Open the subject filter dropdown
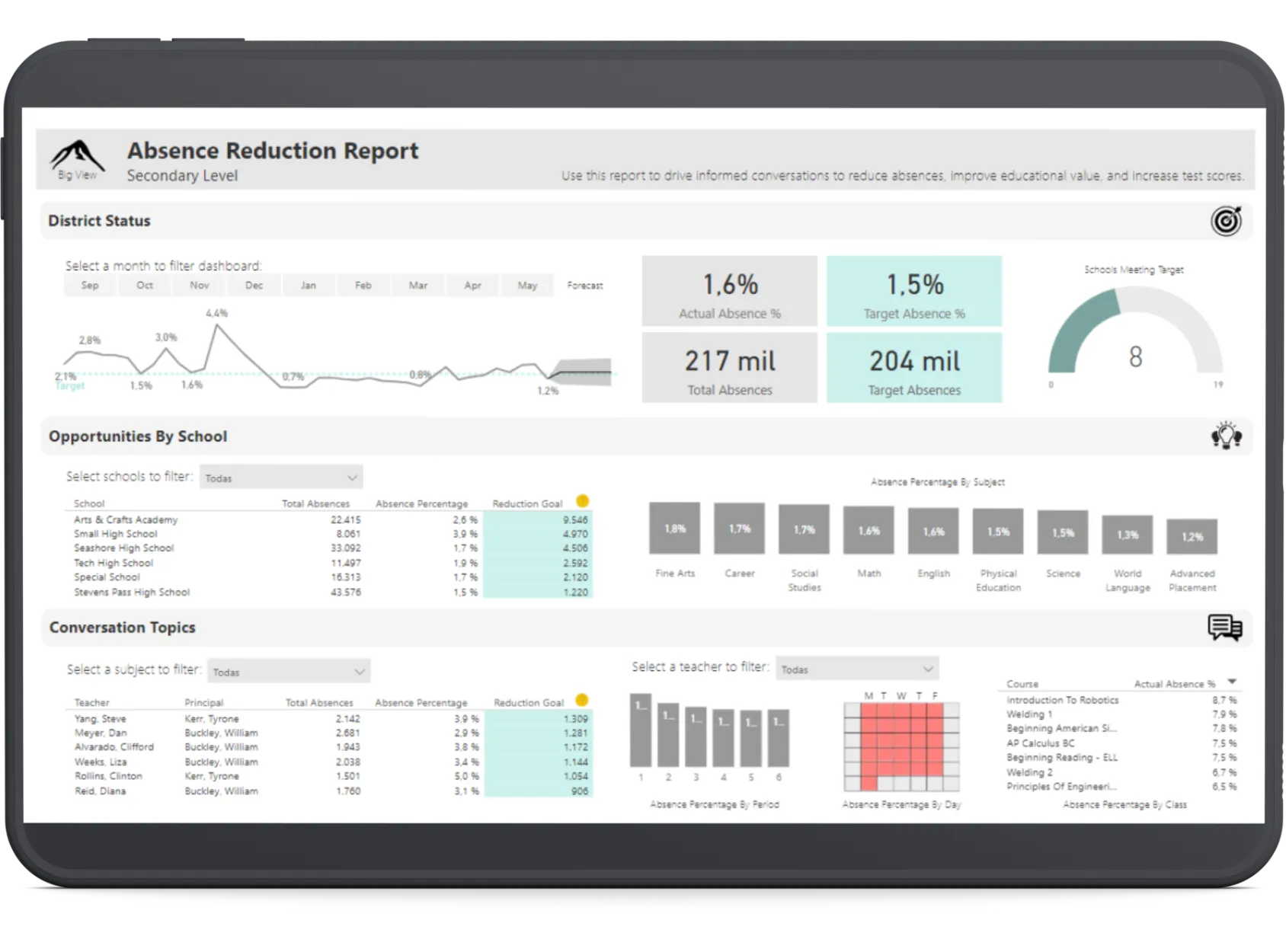 [x=289, y=672]
